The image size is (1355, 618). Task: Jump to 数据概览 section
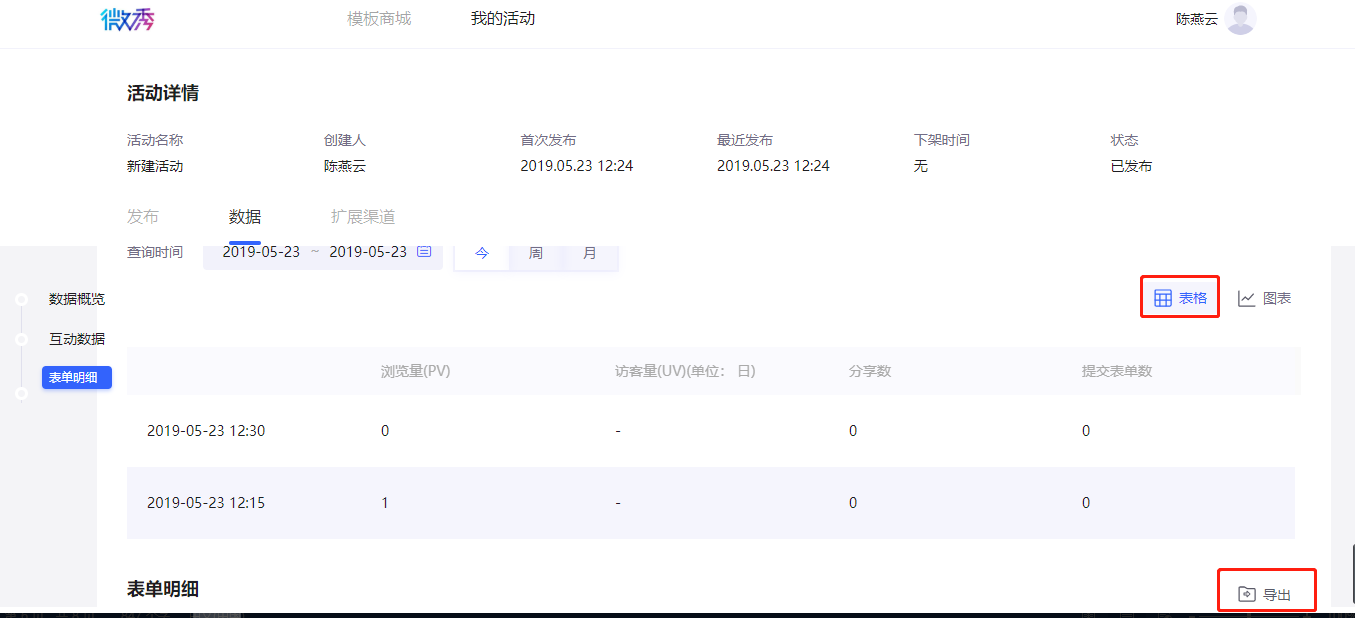tap(77, 299)
